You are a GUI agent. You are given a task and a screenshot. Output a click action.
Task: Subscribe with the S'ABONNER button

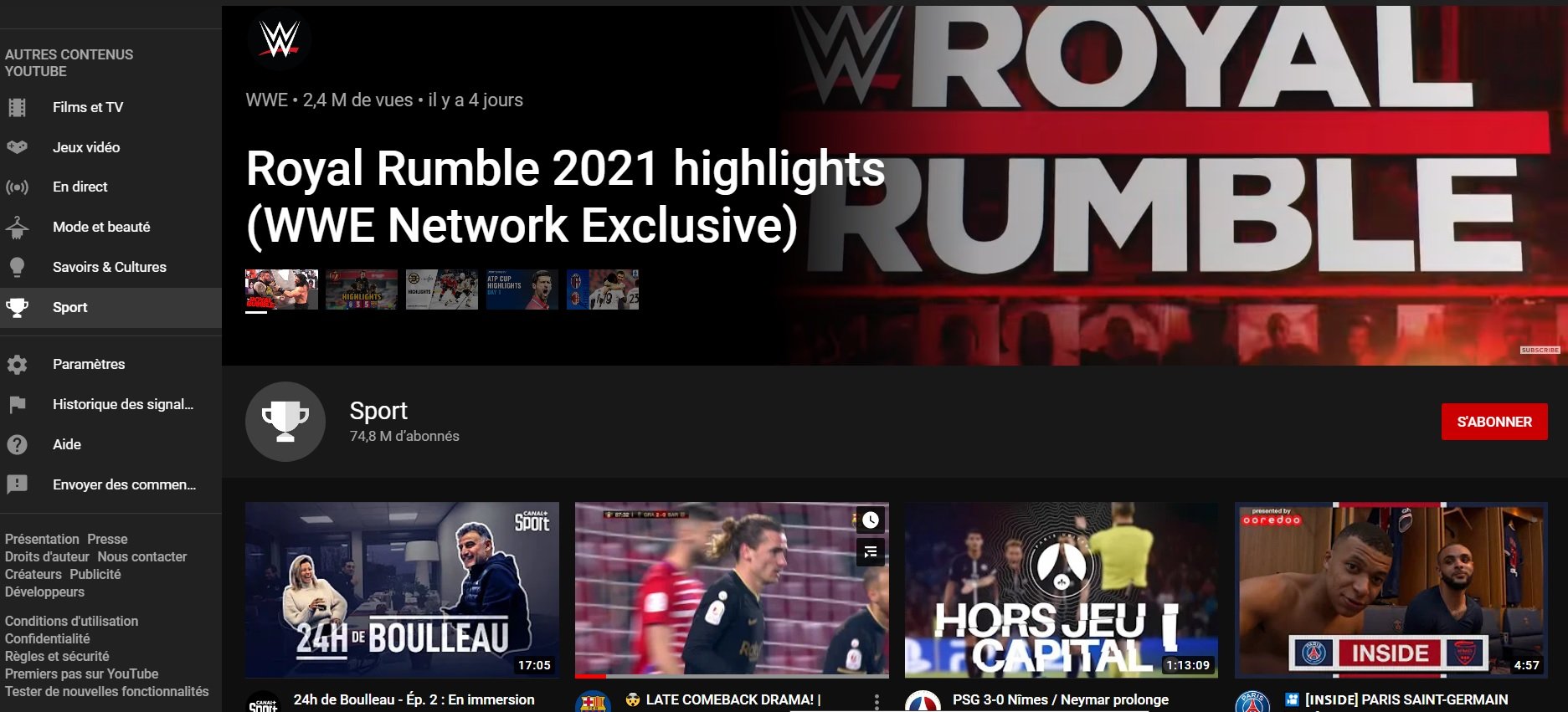point(1494,422)
